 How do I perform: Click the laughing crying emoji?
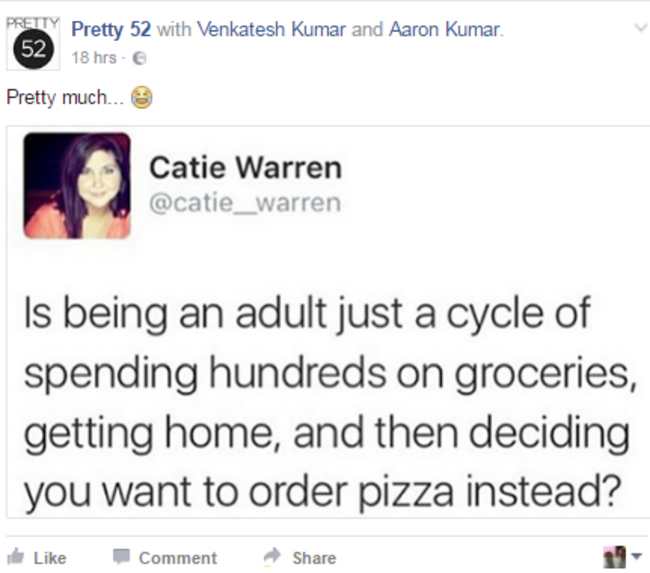pos(142,97)
